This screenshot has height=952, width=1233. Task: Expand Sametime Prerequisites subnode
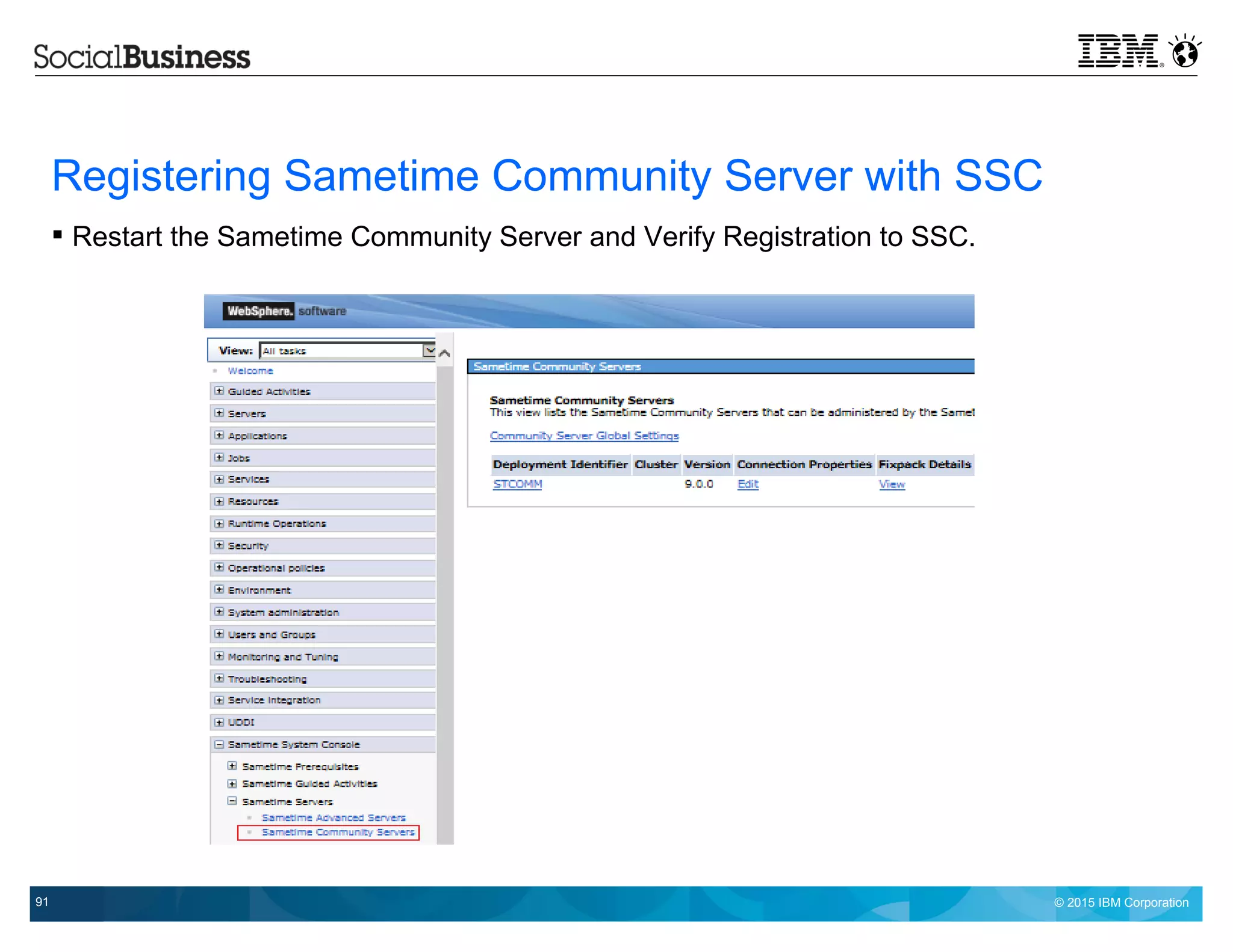[x=232, y=766]
